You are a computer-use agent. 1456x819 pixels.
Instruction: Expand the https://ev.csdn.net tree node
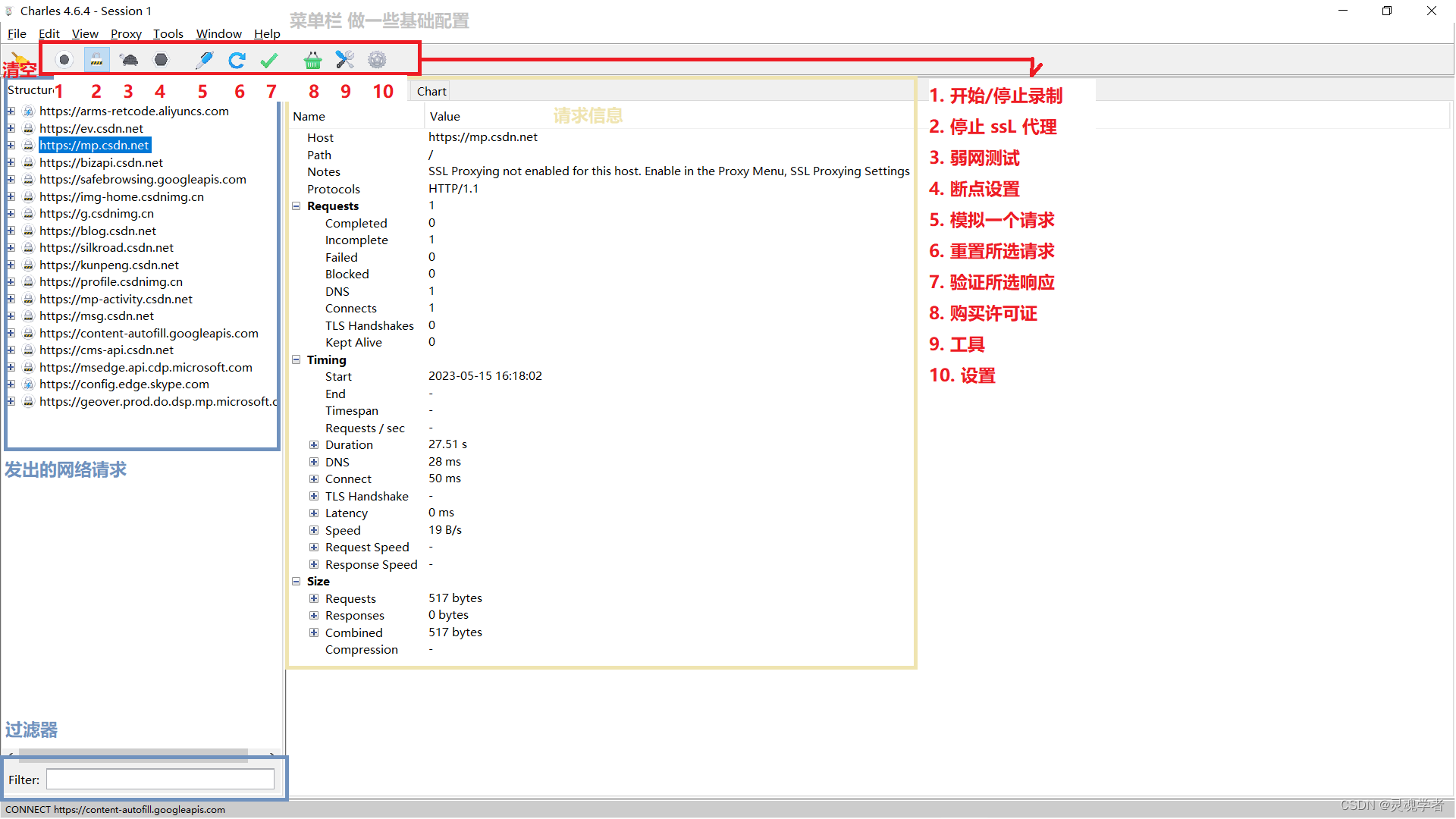coord(11,128)
